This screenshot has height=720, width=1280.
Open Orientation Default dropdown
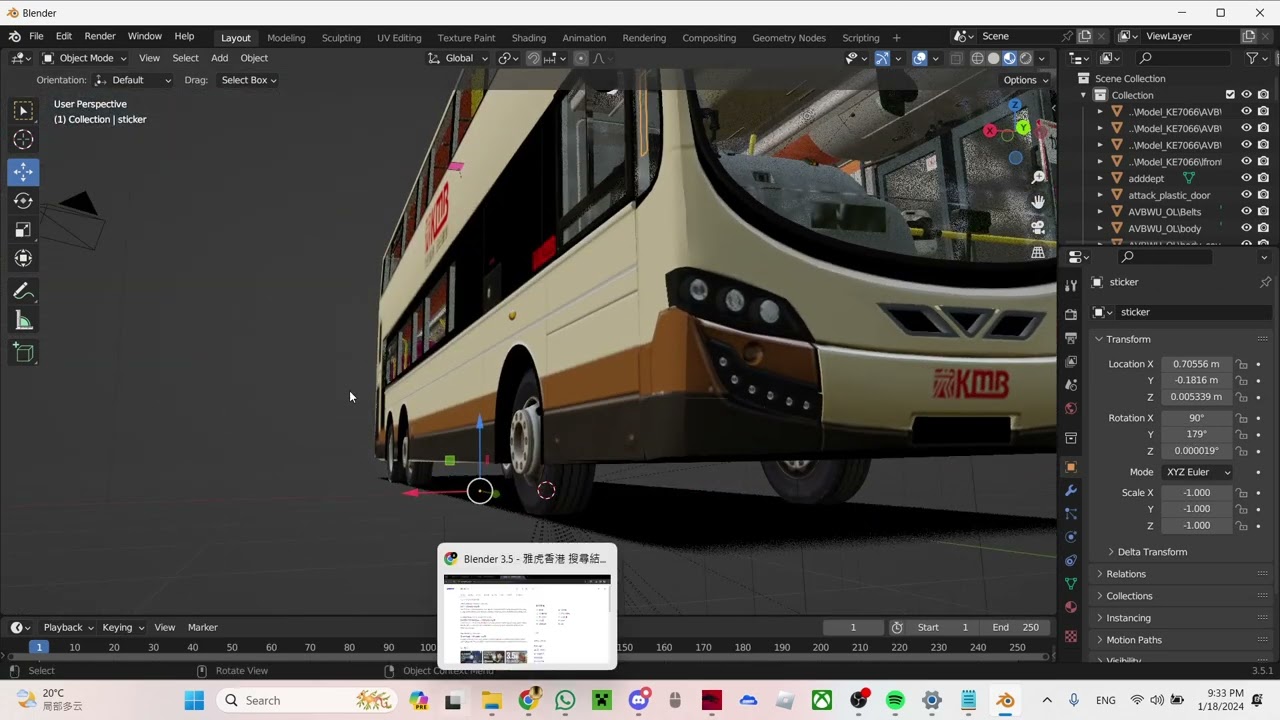(133, 80)
